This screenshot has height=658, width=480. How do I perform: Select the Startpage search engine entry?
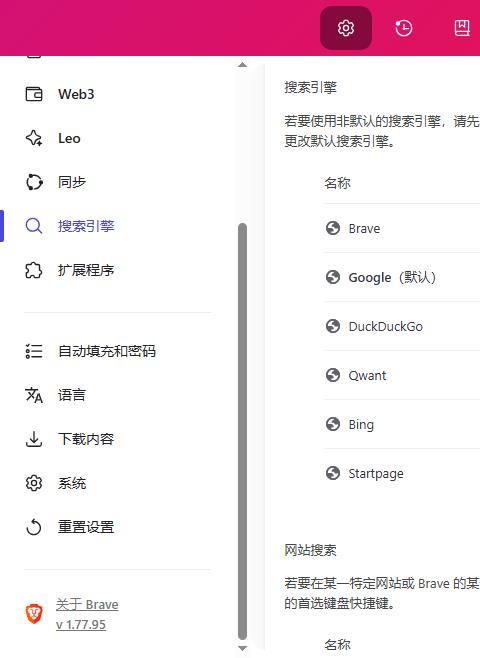click(403, 474)
